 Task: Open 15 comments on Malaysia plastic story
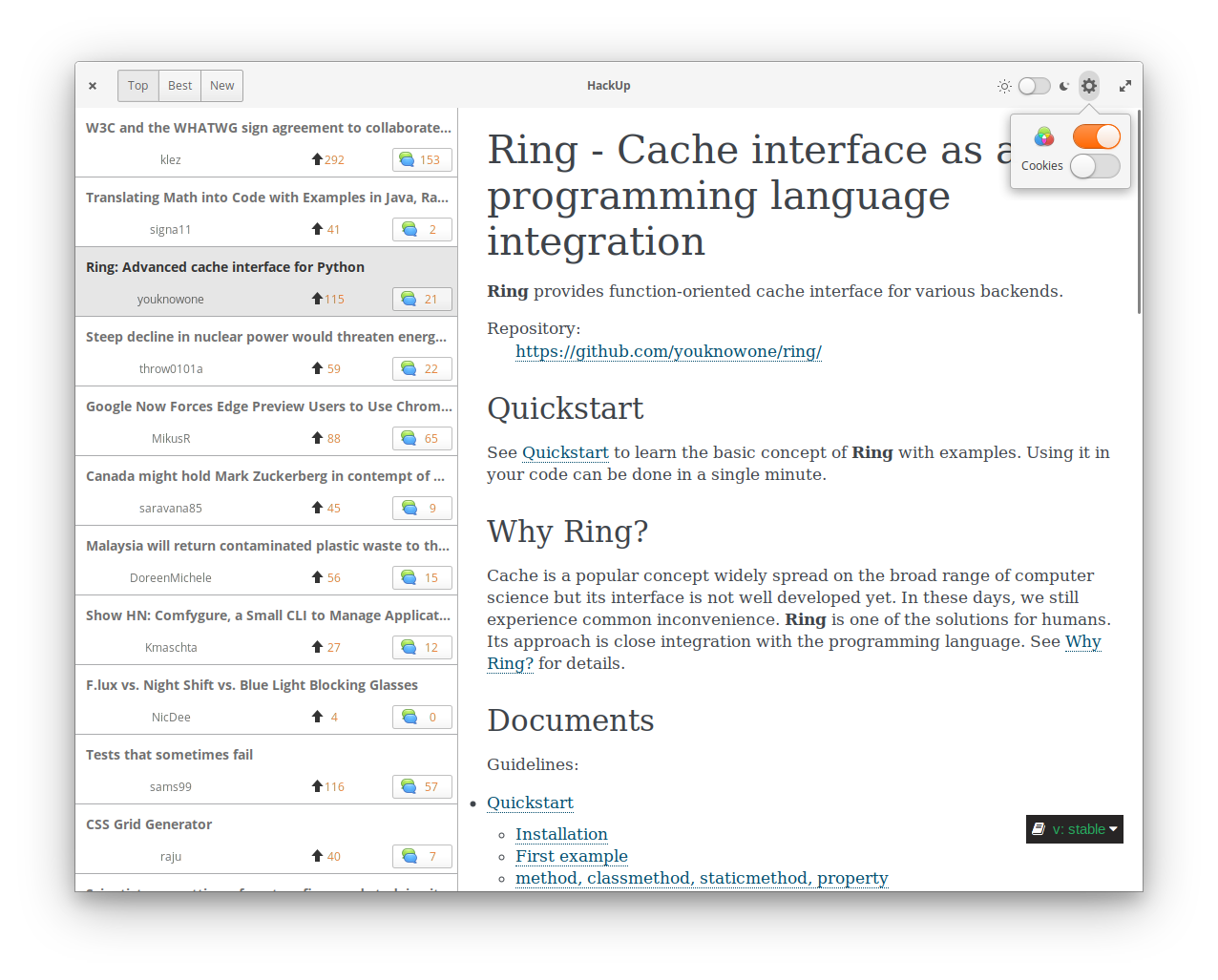(422, 577)
